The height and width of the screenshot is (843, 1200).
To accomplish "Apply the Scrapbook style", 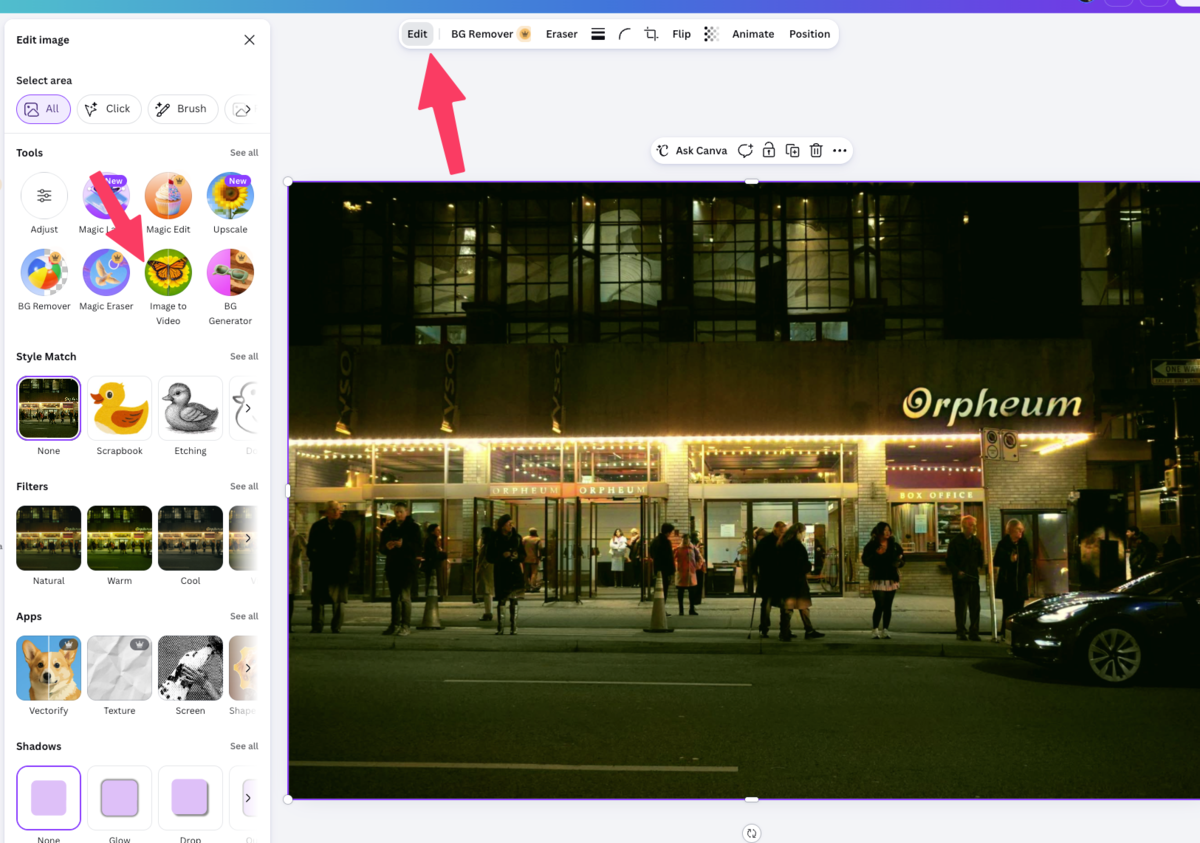I will tap(119, 408).
